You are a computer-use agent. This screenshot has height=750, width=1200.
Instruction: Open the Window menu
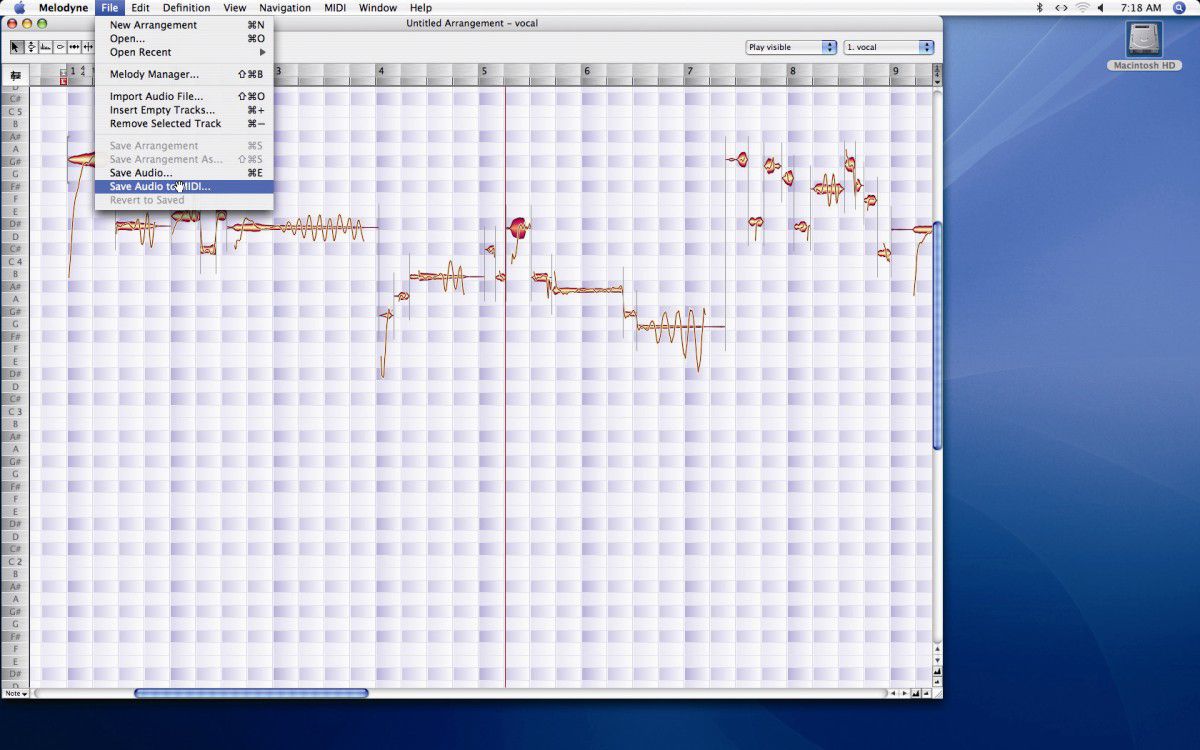378,7
